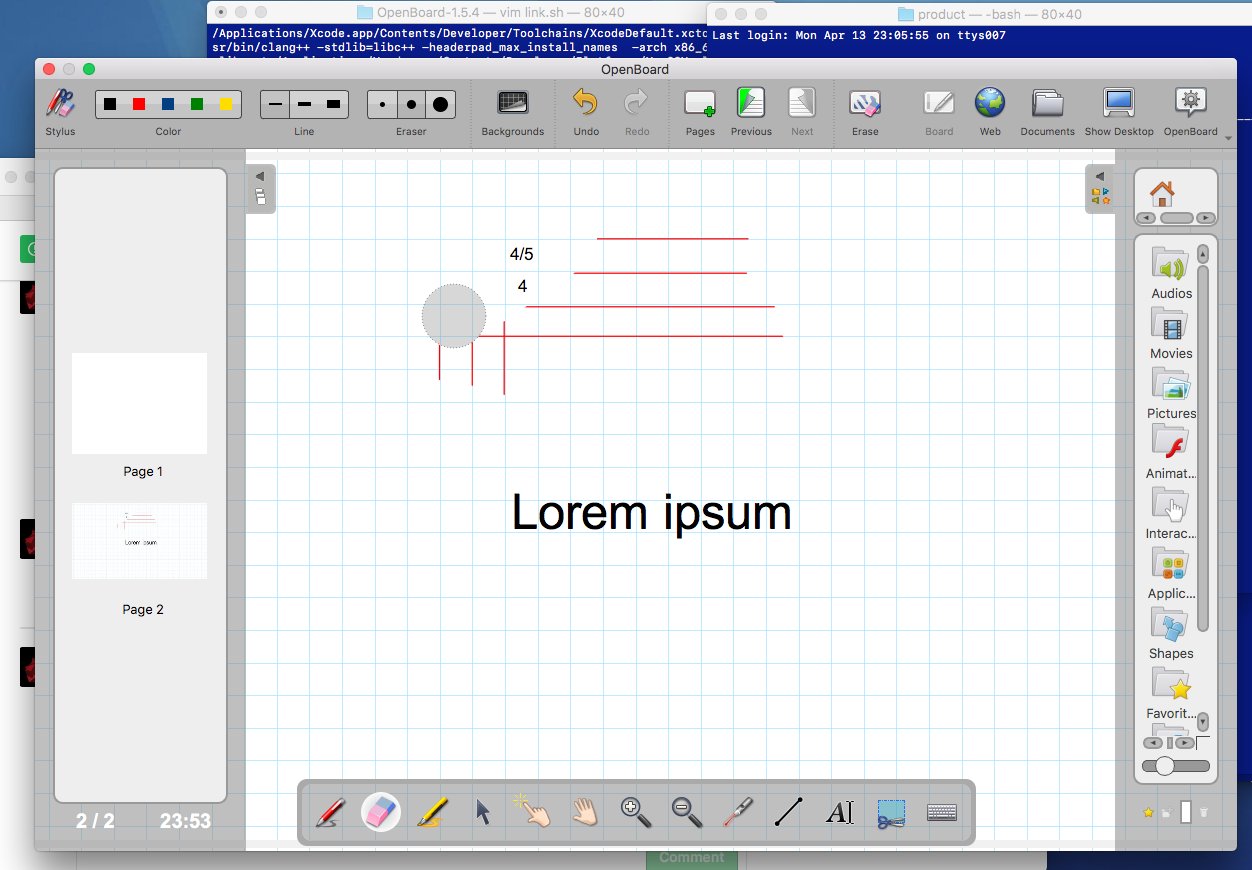Select the Zoom Out magnifier tool
Viewport: 1252px width, 870px height.
point(687,812)
